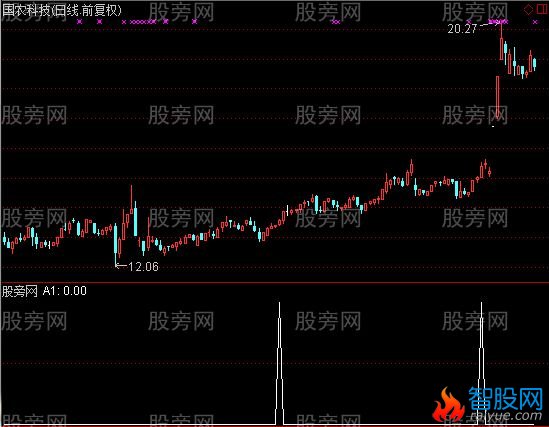Click the indicator label 股旁网 A1: 0.00

pyautogui.click(x=44, y=291)
